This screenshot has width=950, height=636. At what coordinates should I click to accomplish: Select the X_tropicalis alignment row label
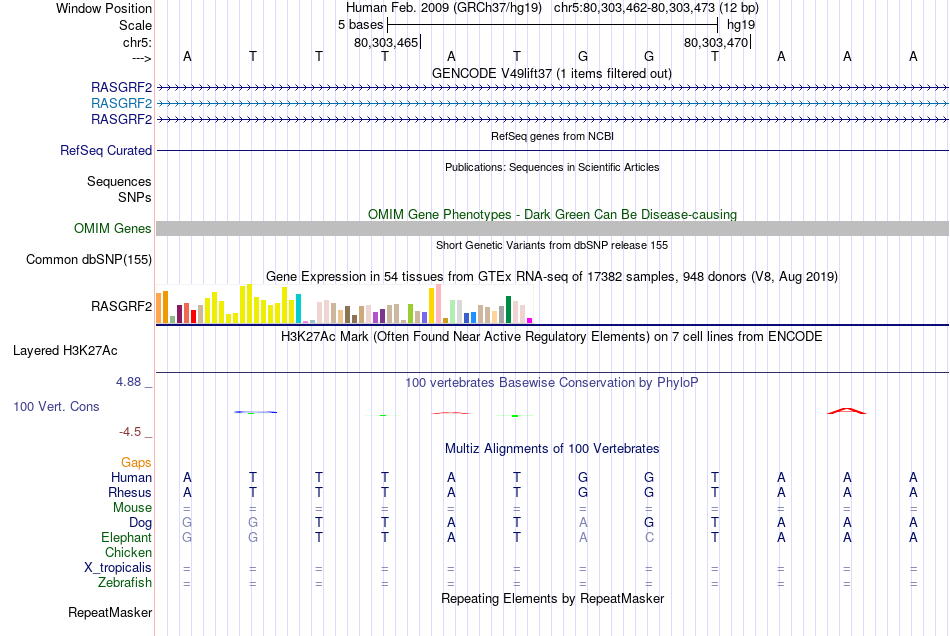pyautogui.click(x=118, y=568)
